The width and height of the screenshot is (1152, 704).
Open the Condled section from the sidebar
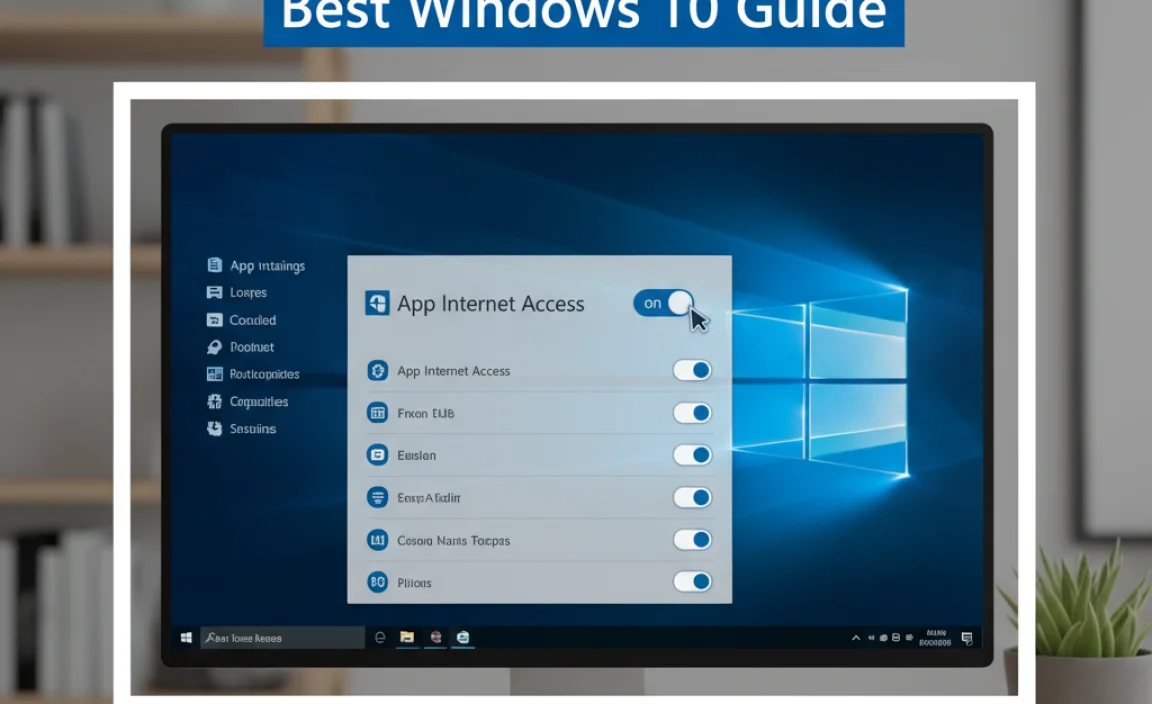[250, 320]
